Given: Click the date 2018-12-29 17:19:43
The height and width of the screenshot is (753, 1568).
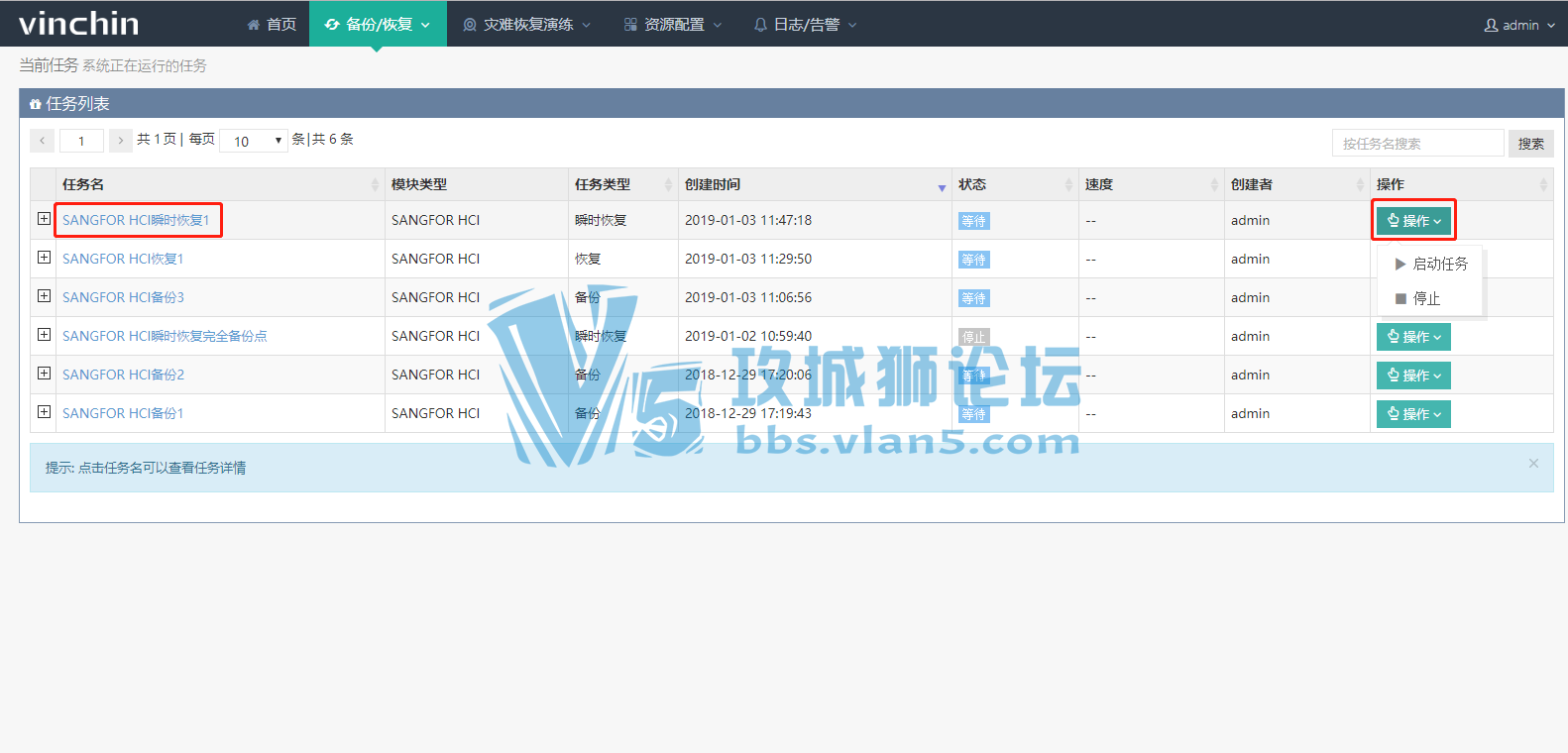Looking at the screenshot, I should tap(748, 413).
